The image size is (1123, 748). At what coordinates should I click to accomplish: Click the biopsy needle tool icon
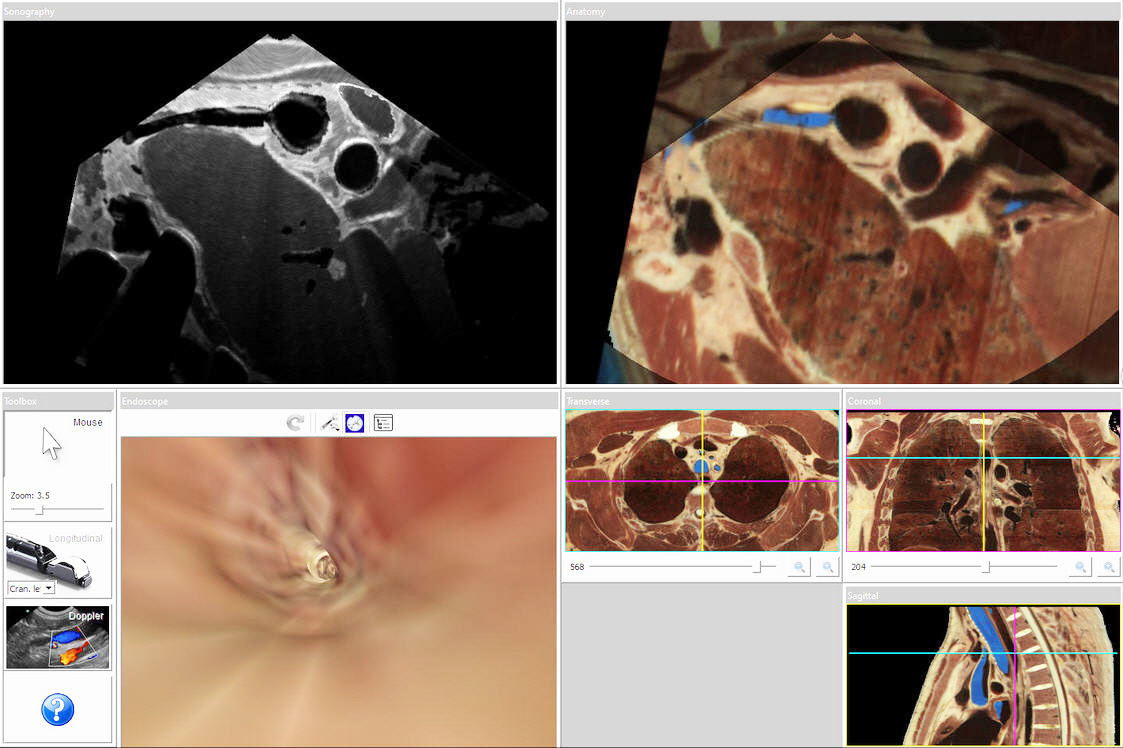coord(329,423)
